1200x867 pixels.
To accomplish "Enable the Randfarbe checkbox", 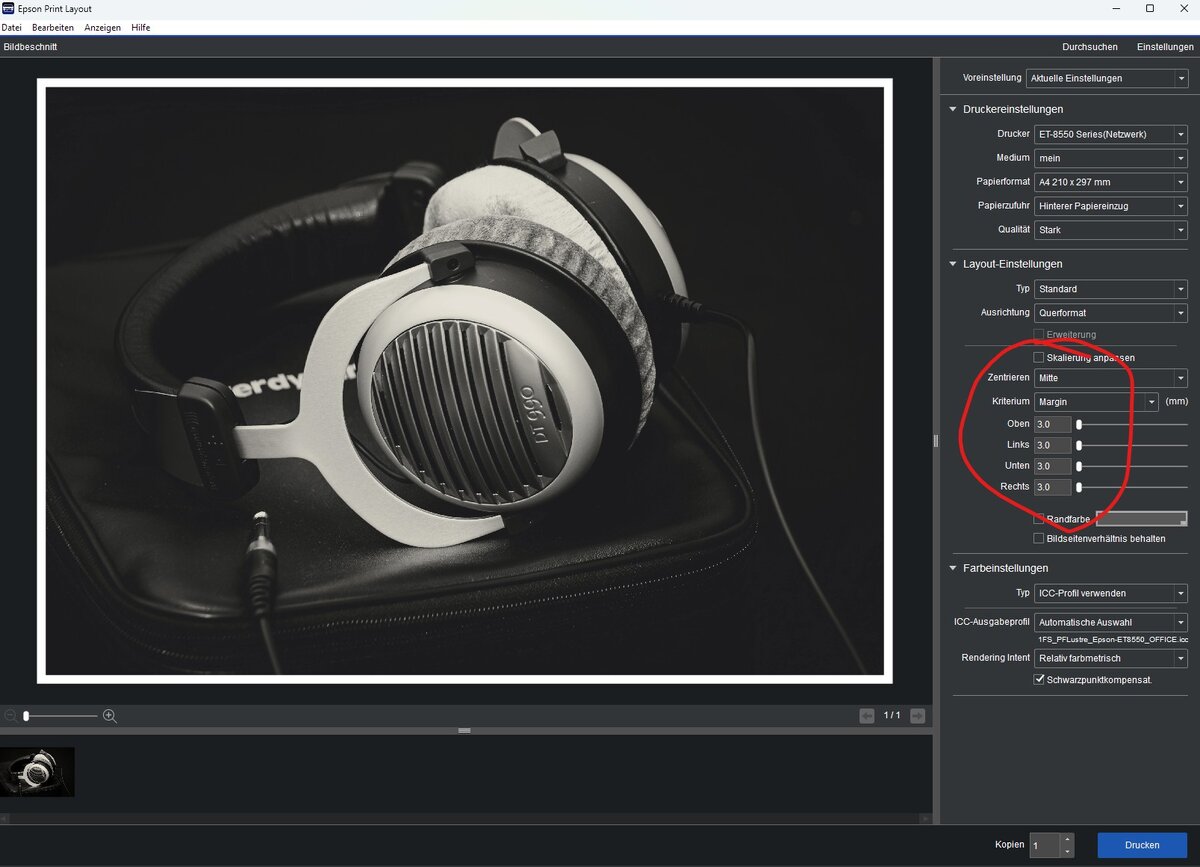I will [x=1039, y=519].
